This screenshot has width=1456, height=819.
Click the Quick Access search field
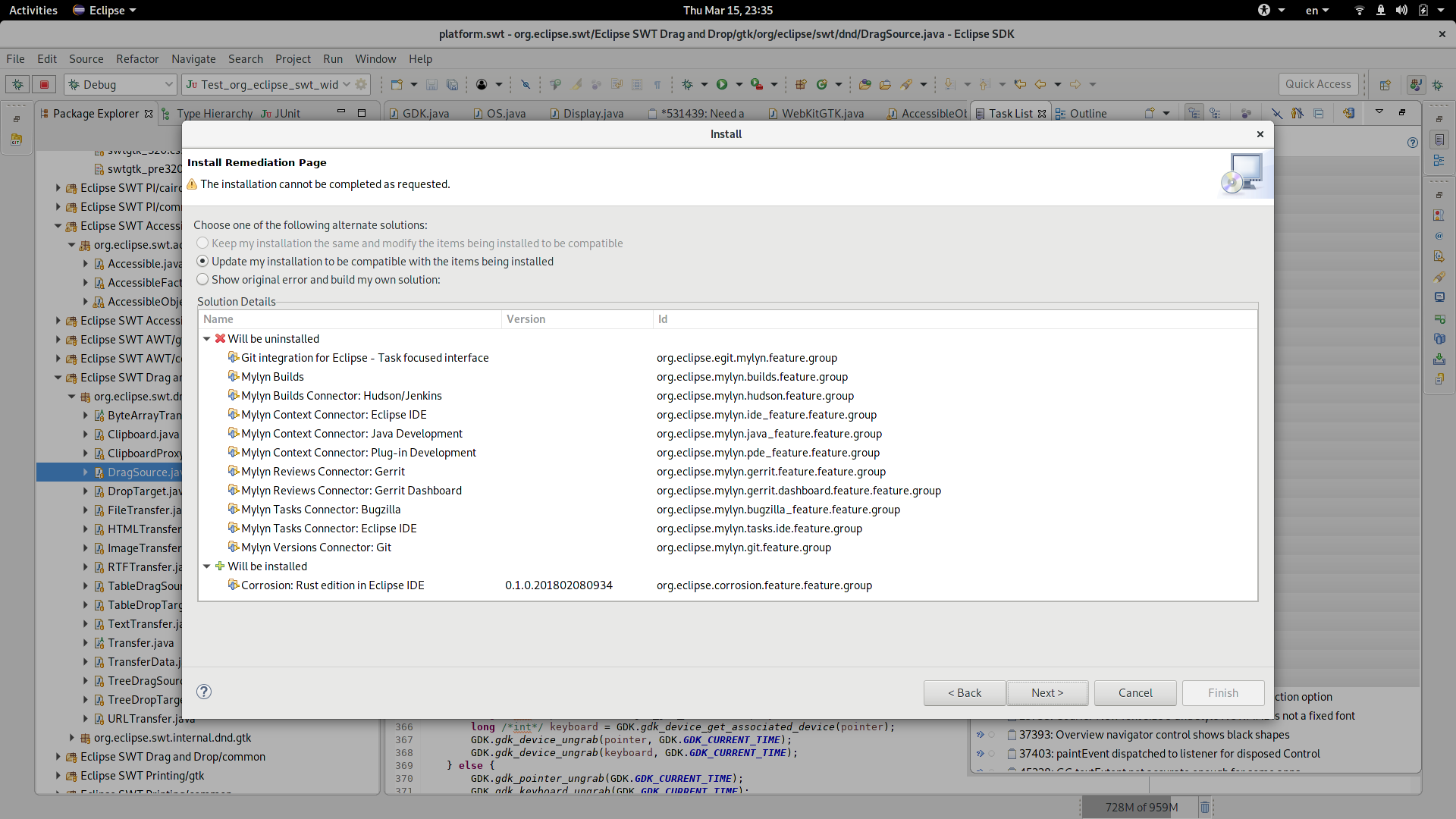[x=1318, y=84]
